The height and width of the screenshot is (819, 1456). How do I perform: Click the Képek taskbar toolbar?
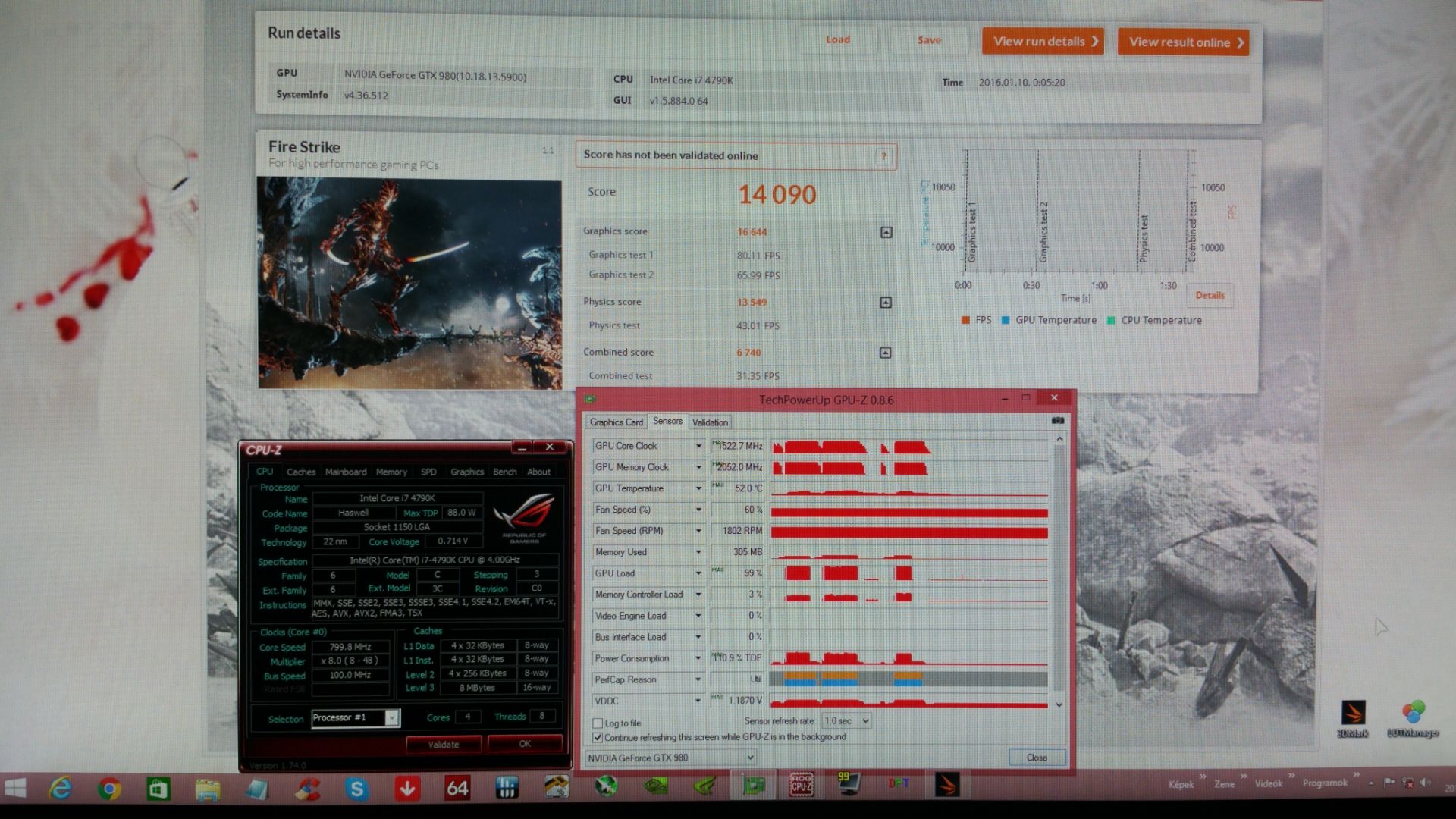(1181, 784)
